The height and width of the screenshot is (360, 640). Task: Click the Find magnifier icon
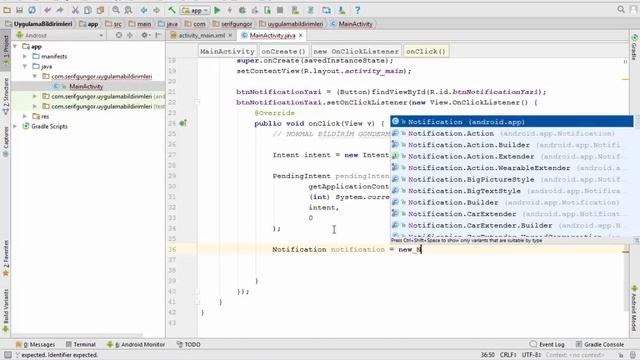[x=116, y=10]
